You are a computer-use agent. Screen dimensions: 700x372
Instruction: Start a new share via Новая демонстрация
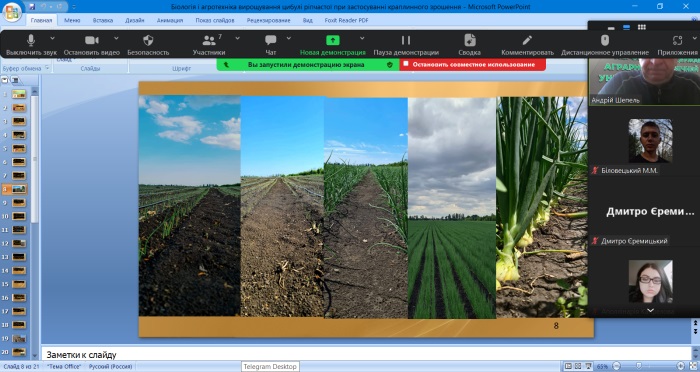pos(333,41)
